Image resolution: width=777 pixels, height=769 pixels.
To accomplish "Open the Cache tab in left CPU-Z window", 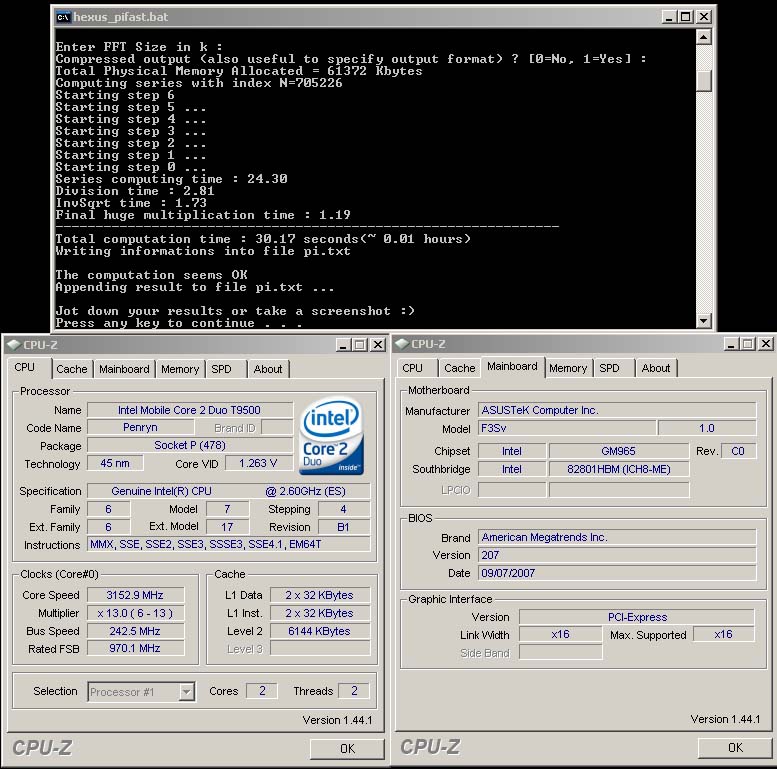I will click(72, 369).
